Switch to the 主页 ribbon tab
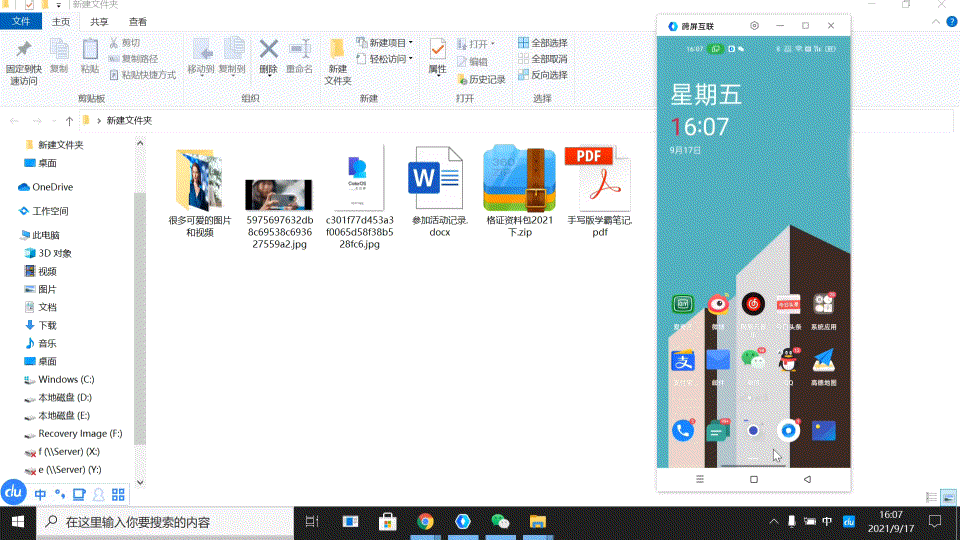960x540 pixels. 61,21
